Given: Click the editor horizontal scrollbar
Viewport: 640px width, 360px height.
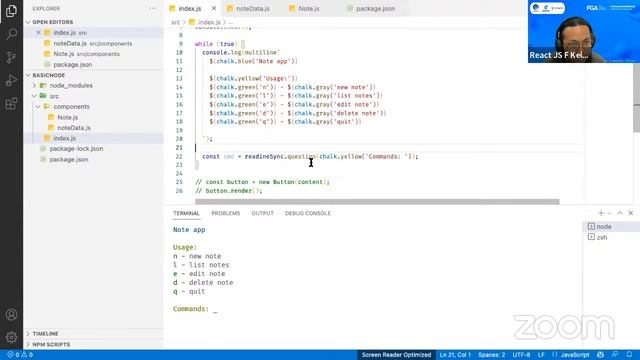Looking at the screenshot, I should pyautogui.click(x=377, y=202).
